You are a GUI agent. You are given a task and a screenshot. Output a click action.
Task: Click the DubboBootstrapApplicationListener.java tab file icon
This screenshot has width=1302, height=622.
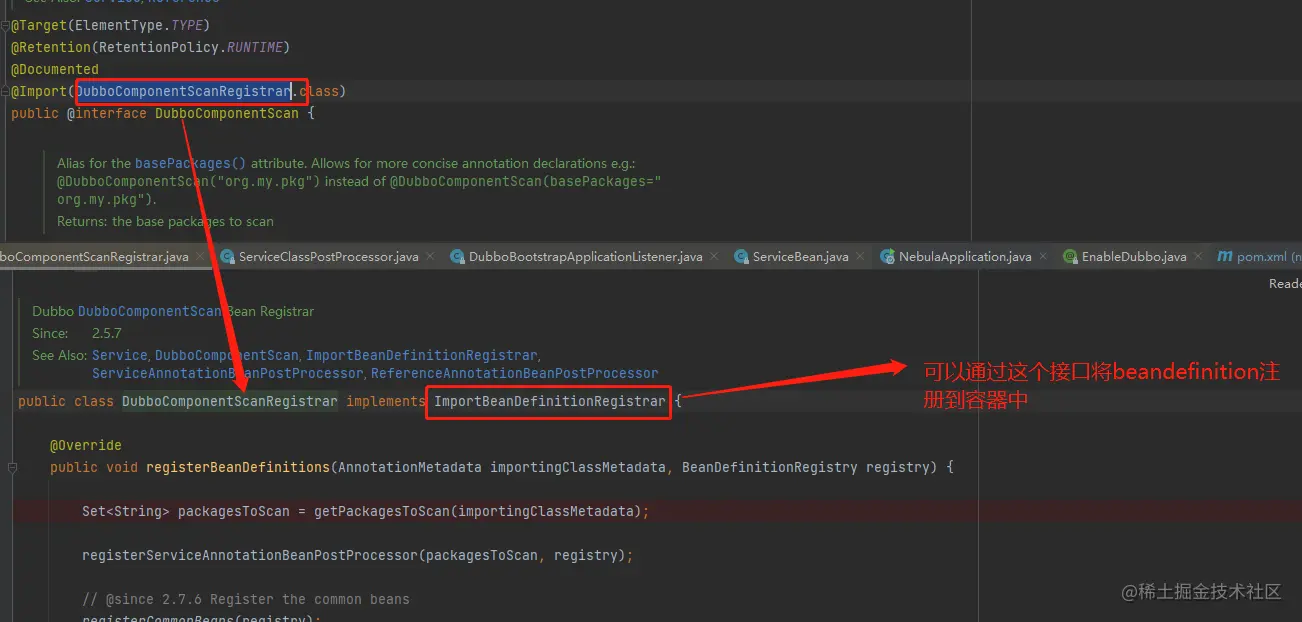pyautogui.click(x=457, y=257)
